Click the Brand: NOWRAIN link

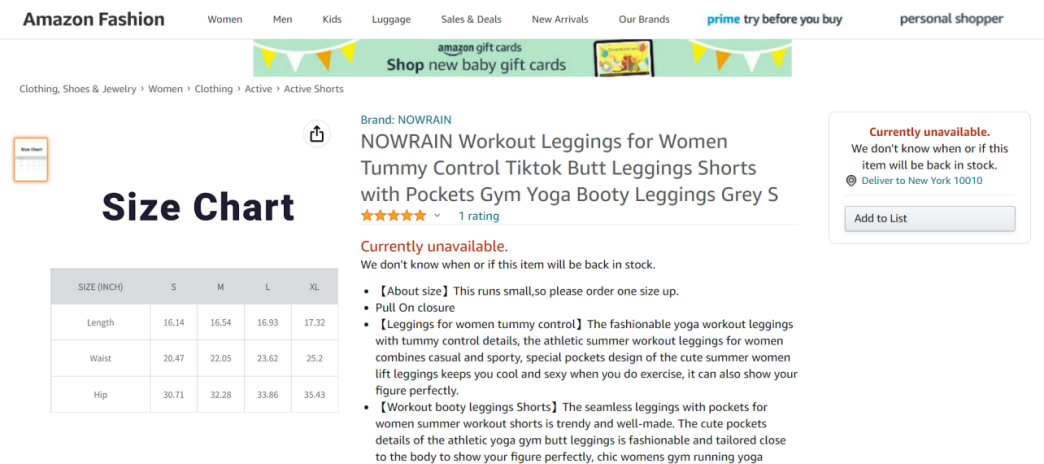coord(404,120)
